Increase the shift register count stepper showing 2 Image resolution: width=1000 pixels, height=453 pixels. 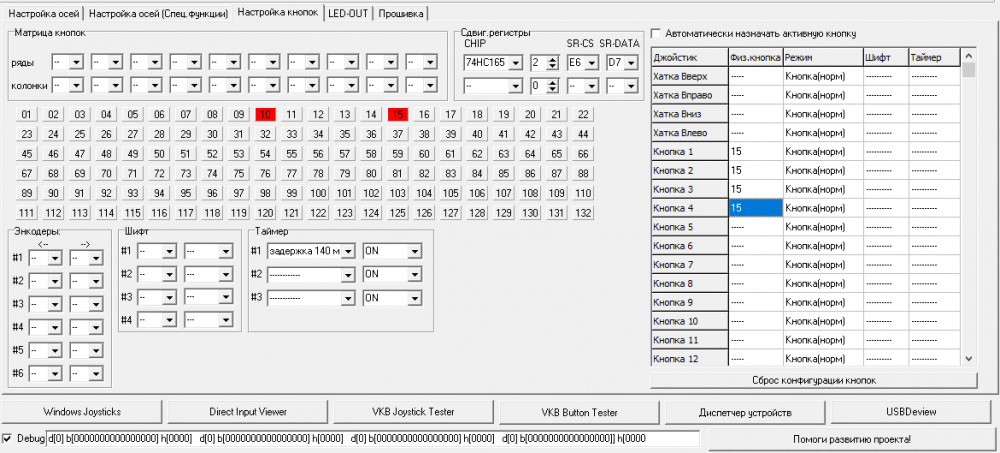(552, 59)
